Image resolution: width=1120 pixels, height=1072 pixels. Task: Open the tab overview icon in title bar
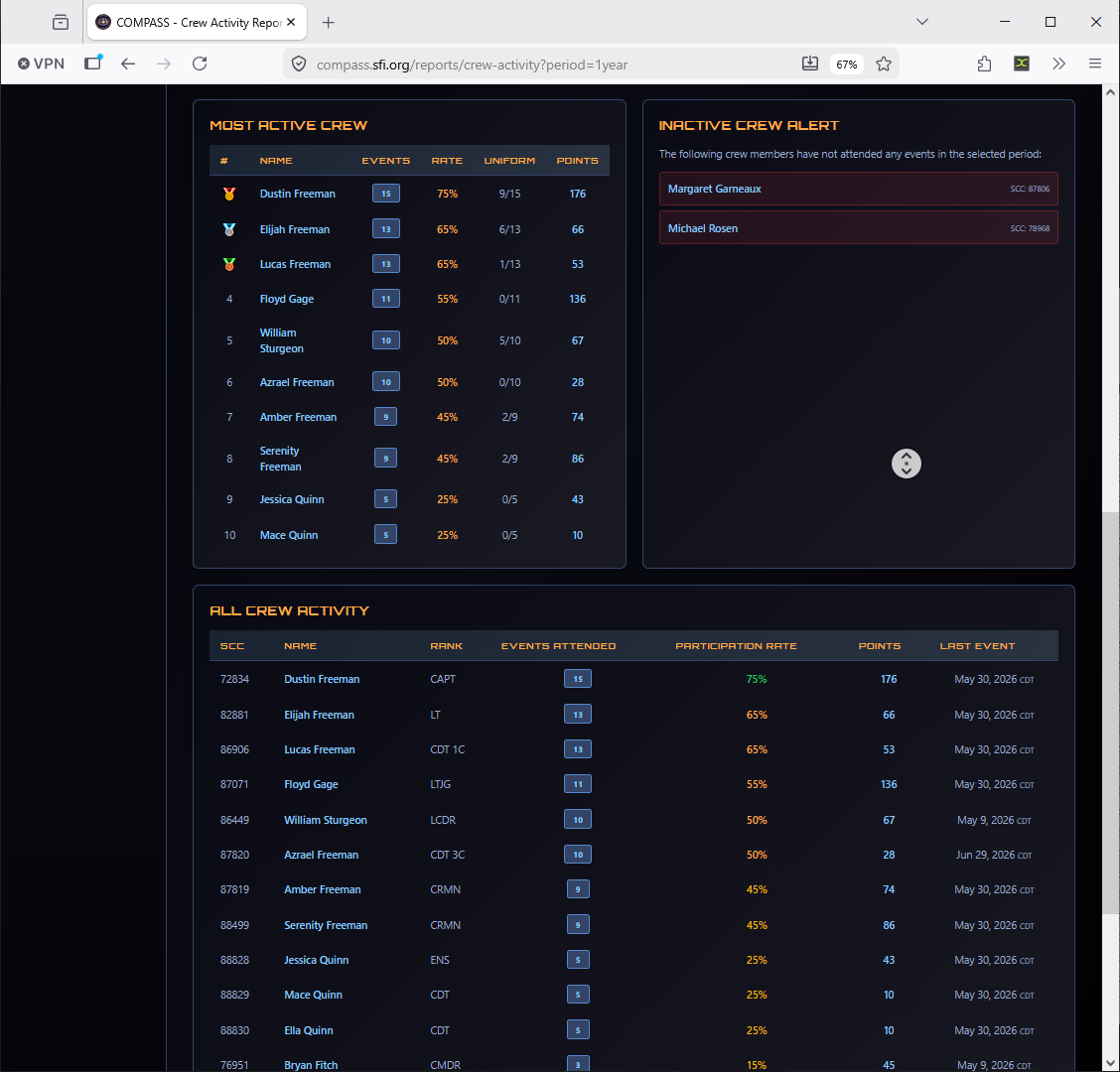pos(61,22)
